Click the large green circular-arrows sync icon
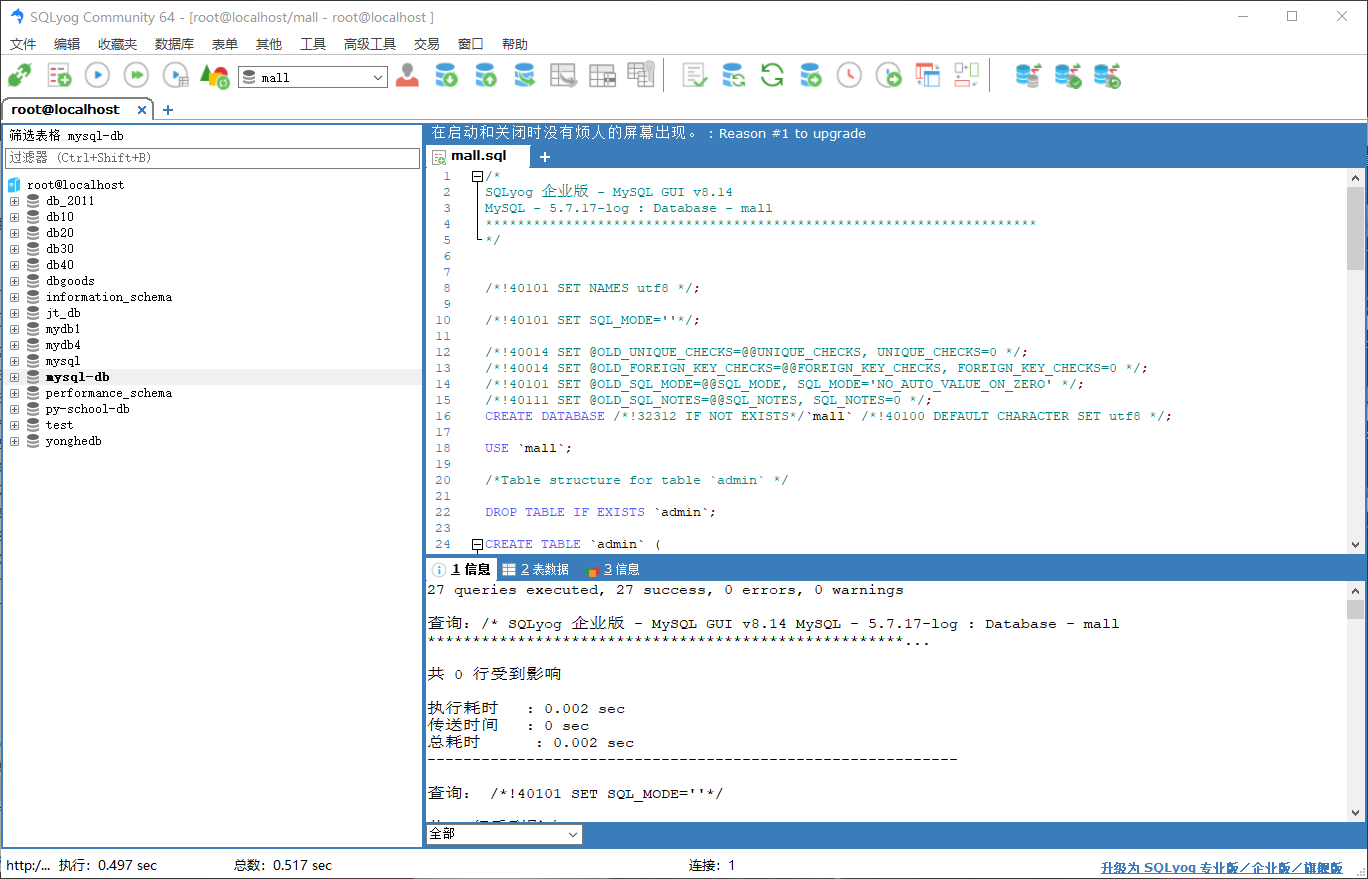Viewport: 1368px width, 879px height. [772, 75]
